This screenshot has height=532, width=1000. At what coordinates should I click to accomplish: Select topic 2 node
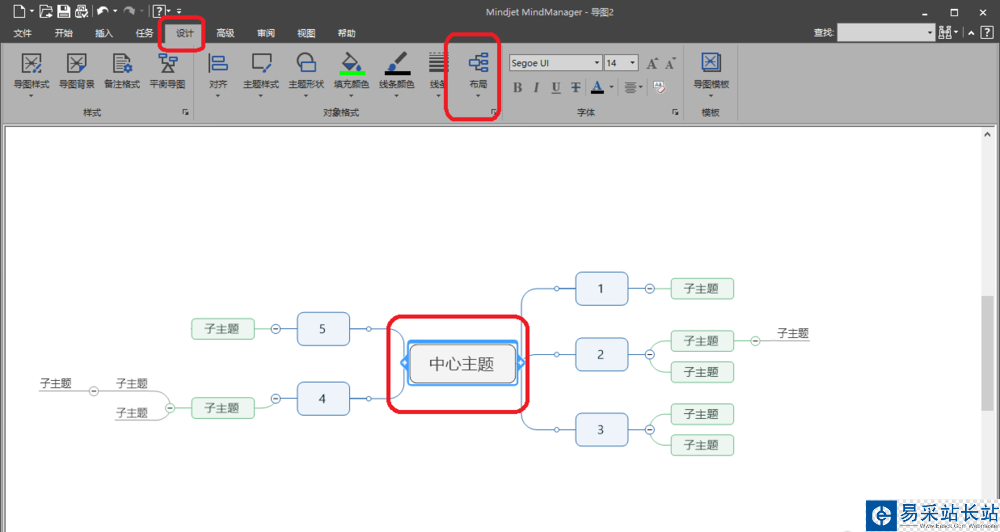(601, 355)
